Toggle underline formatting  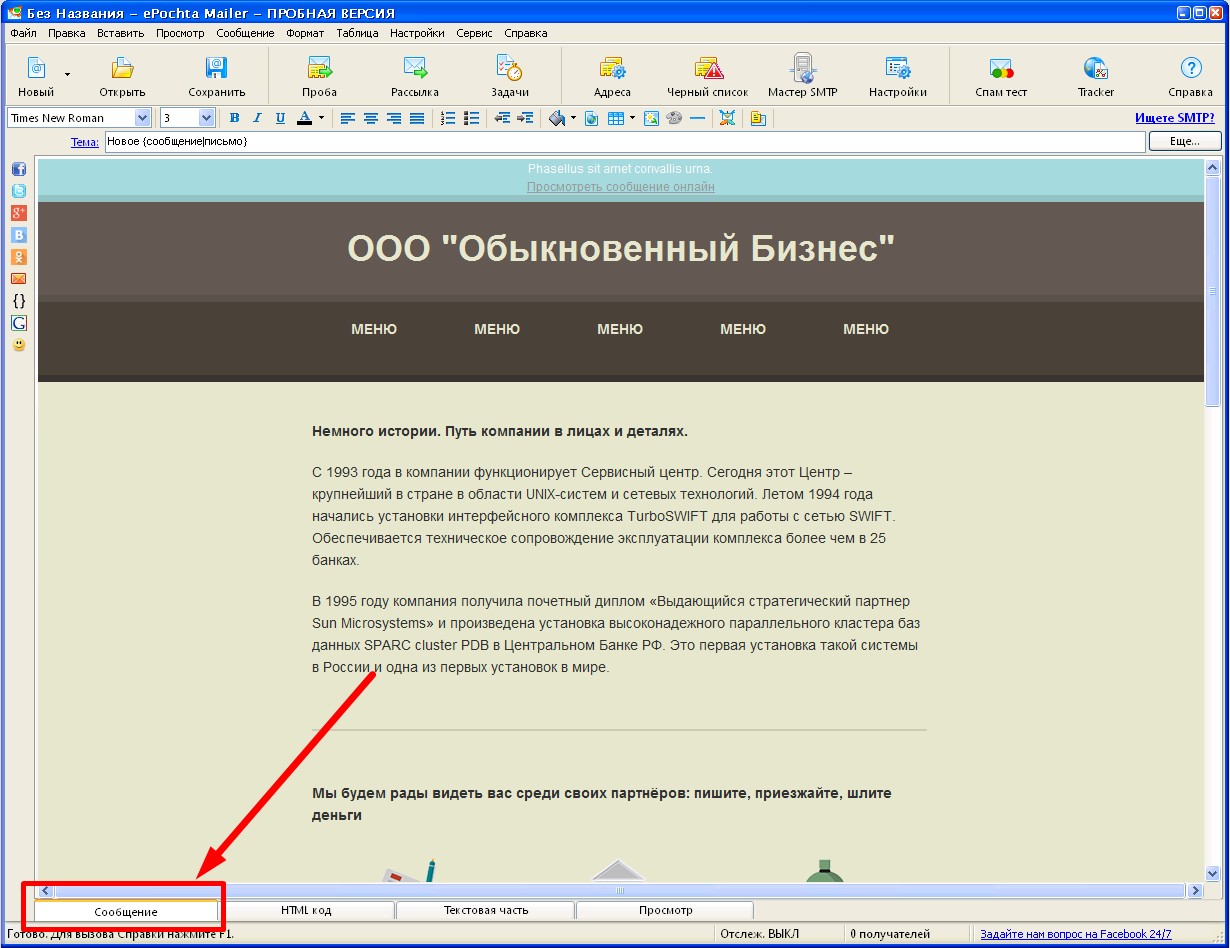pyautogui.click(x=280, y=118)
